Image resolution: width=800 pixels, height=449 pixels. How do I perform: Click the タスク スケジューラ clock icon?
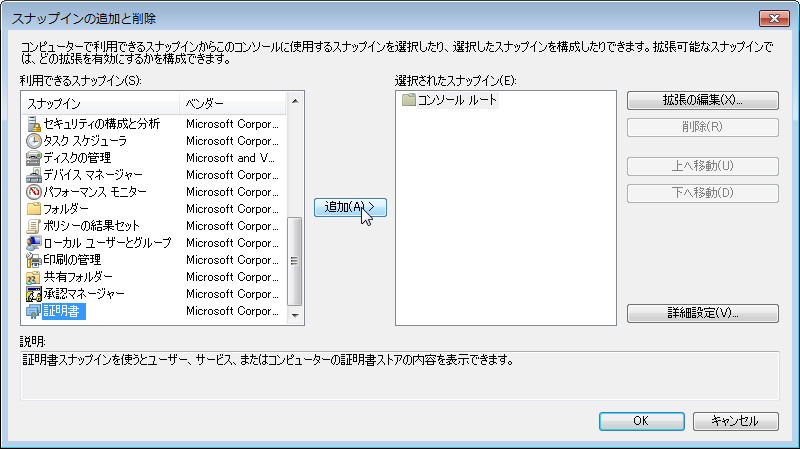click(x=33, y=141)
